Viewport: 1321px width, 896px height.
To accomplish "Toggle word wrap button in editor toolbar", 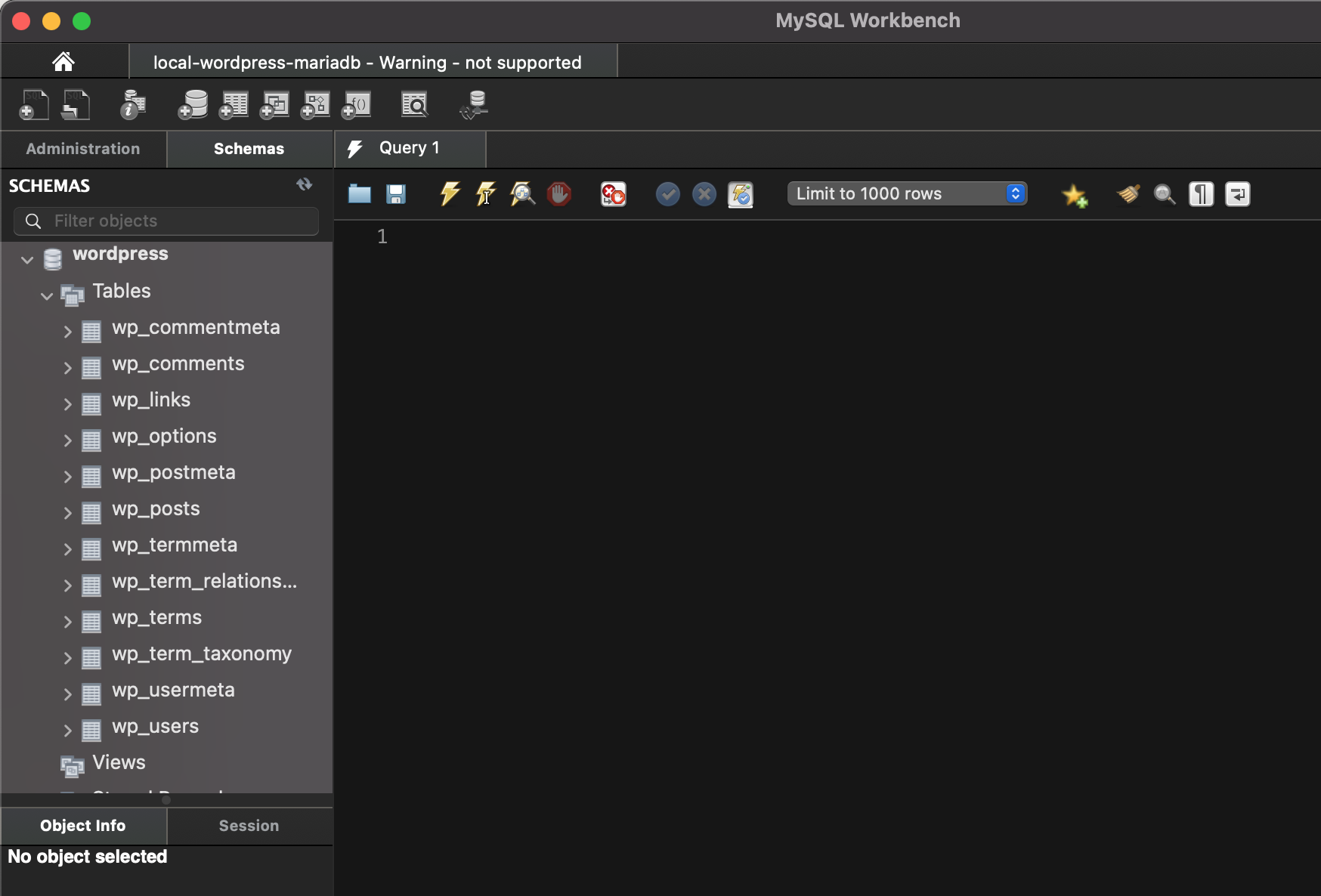I will (x=1237, y=194).
